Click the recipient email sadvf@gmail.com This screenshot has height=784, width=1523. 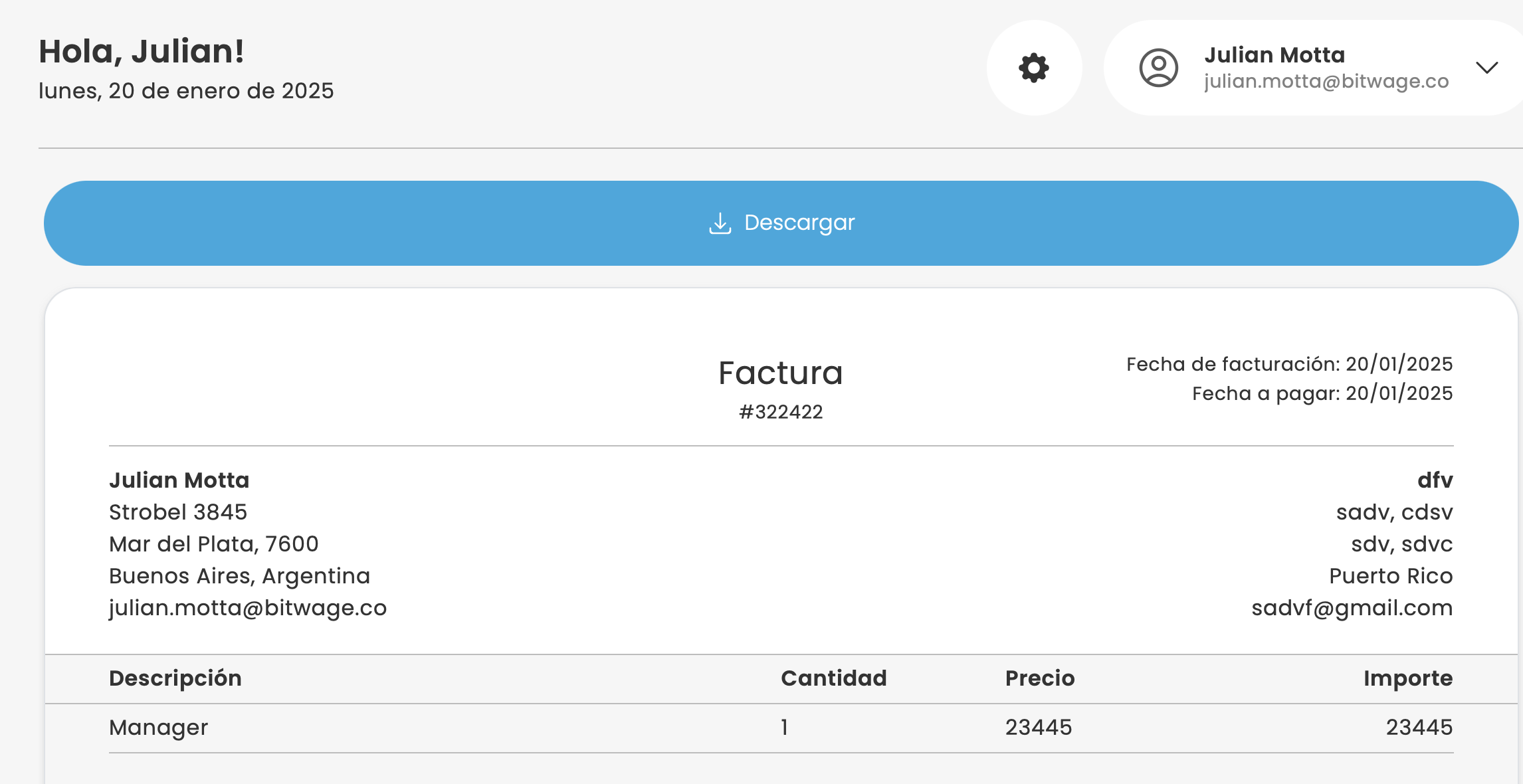1352,608
